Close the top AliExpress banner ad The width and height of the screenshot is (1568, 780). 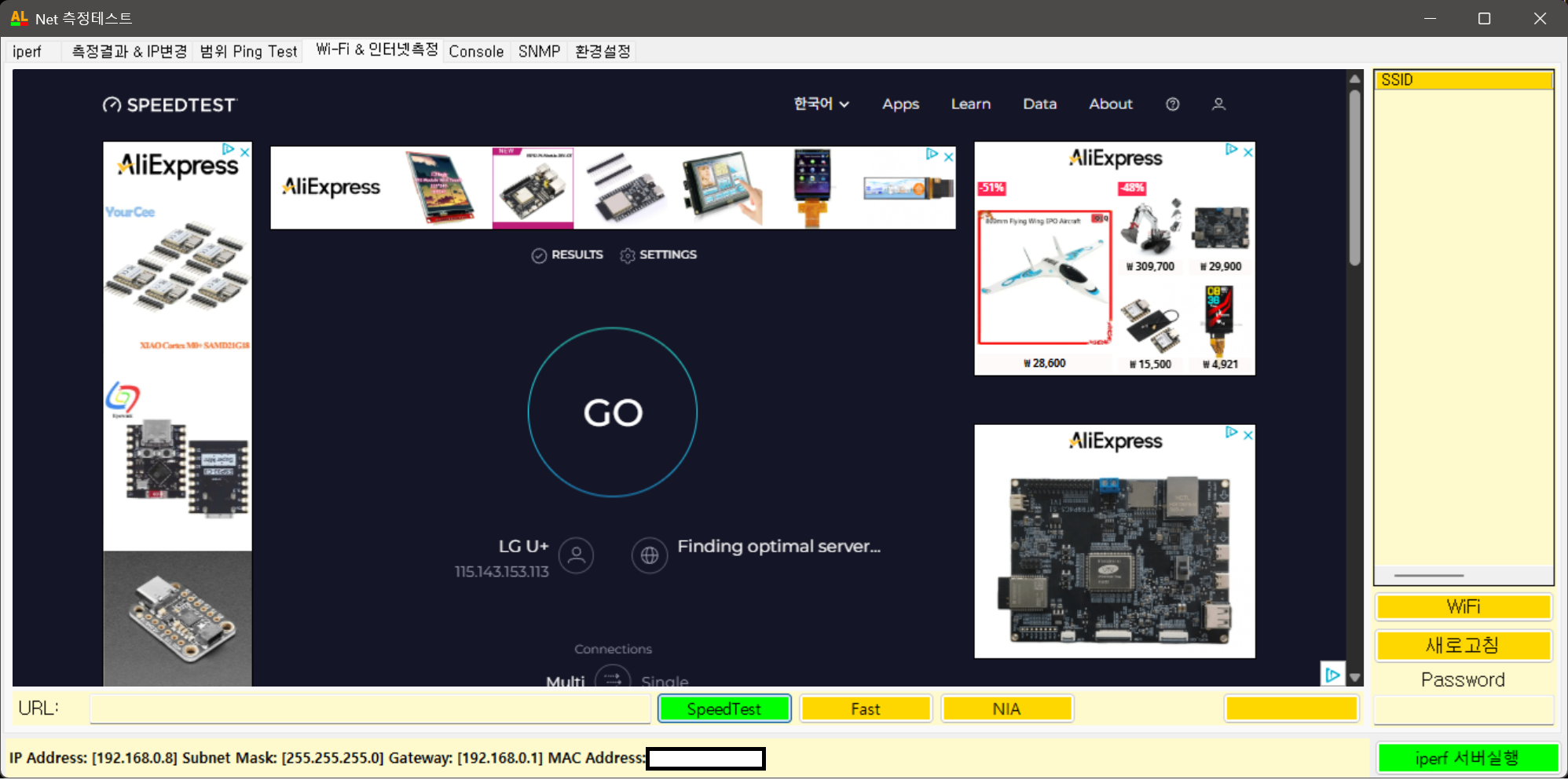click(x=948, y=156)
